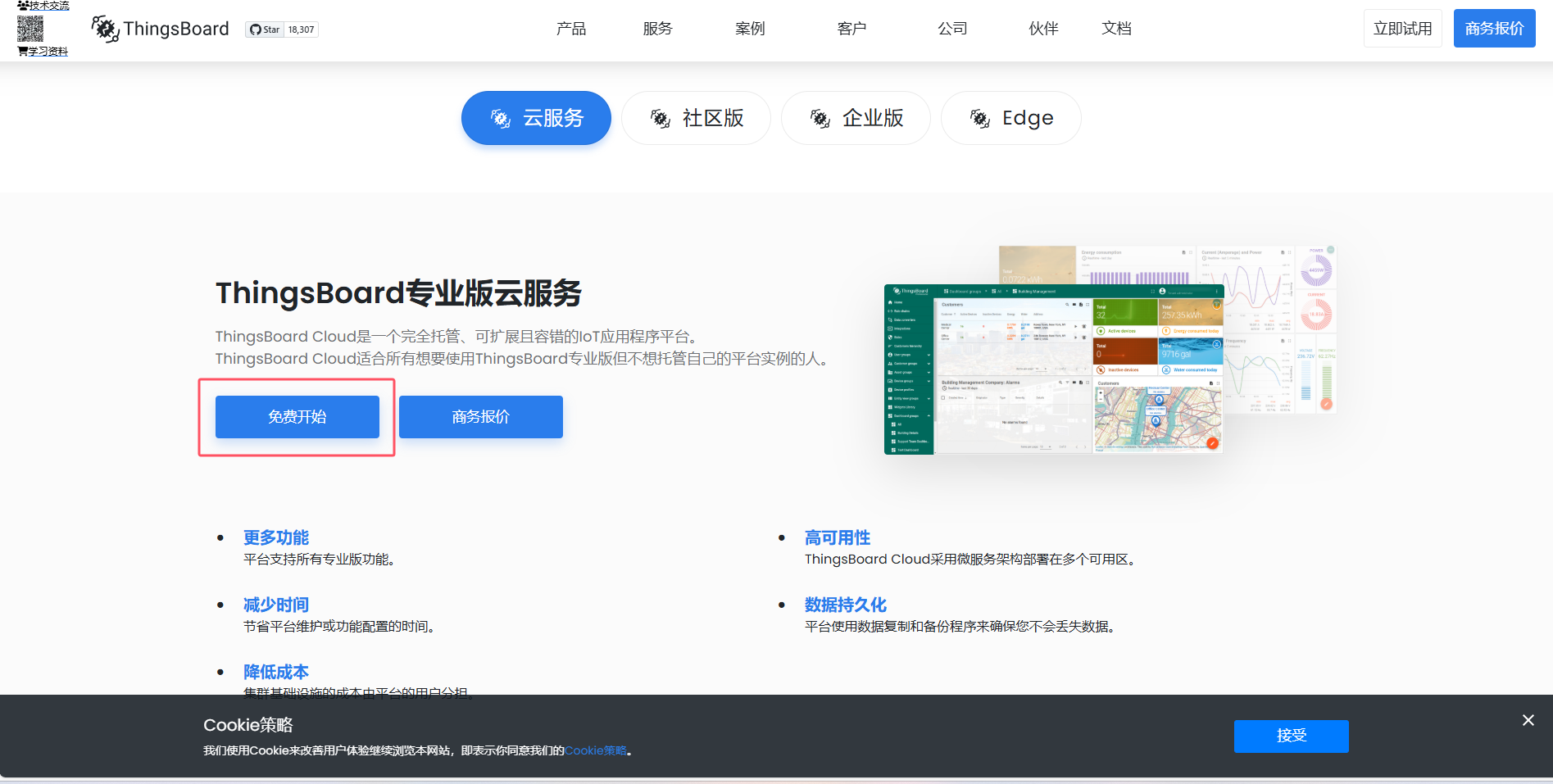Click the ThingsBoard logo in header
Viewport: 1553px width, 784px height.
point(160,29)
